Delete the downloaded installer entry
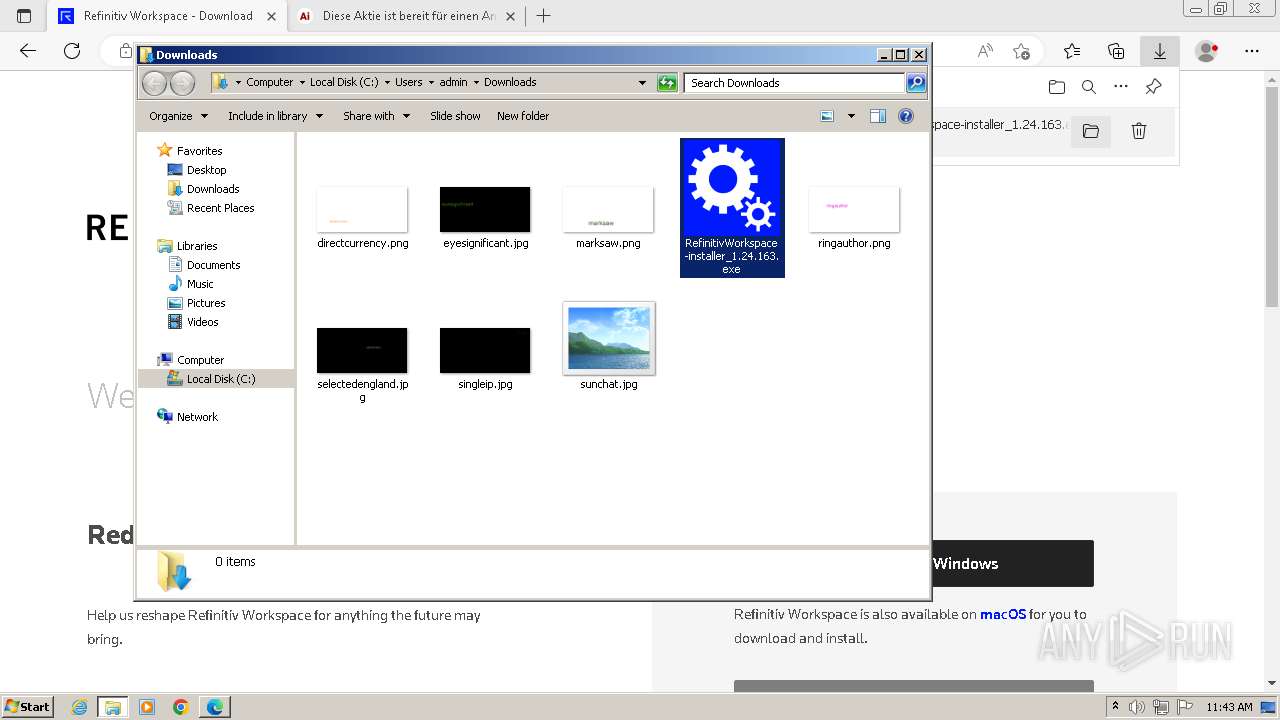This screenshot has height=720, width=1280. pyautogui.click(x=1138, y=131)
